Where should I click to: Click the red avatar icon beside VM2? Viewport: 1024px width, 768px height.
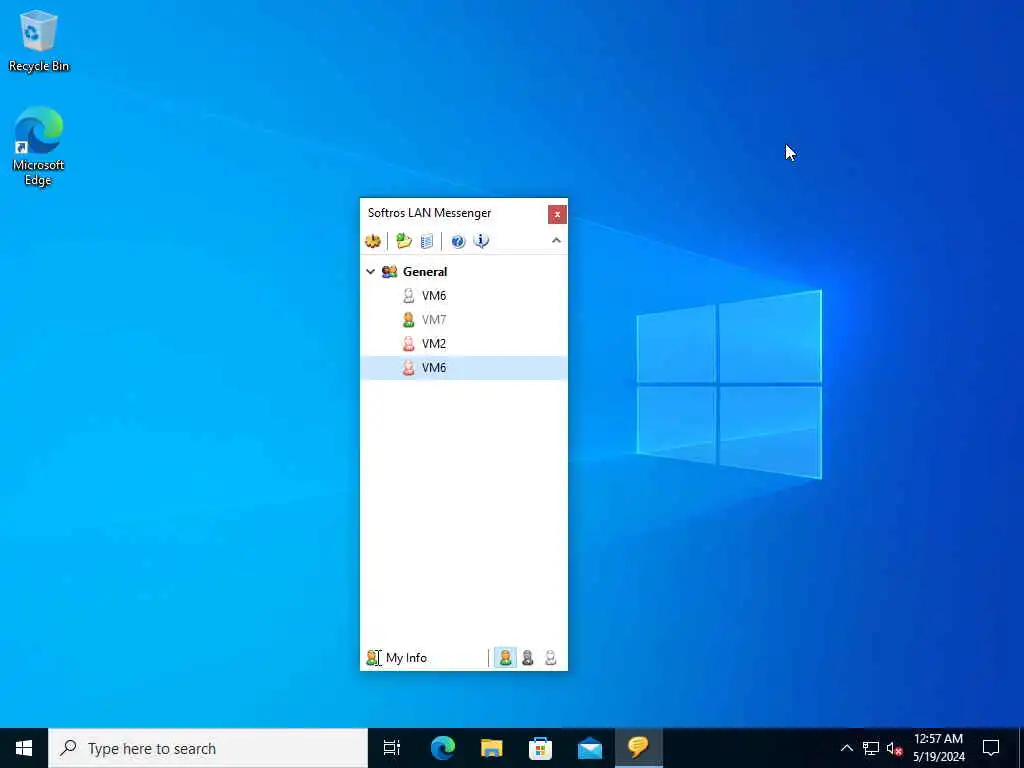(x=408, y=344)
